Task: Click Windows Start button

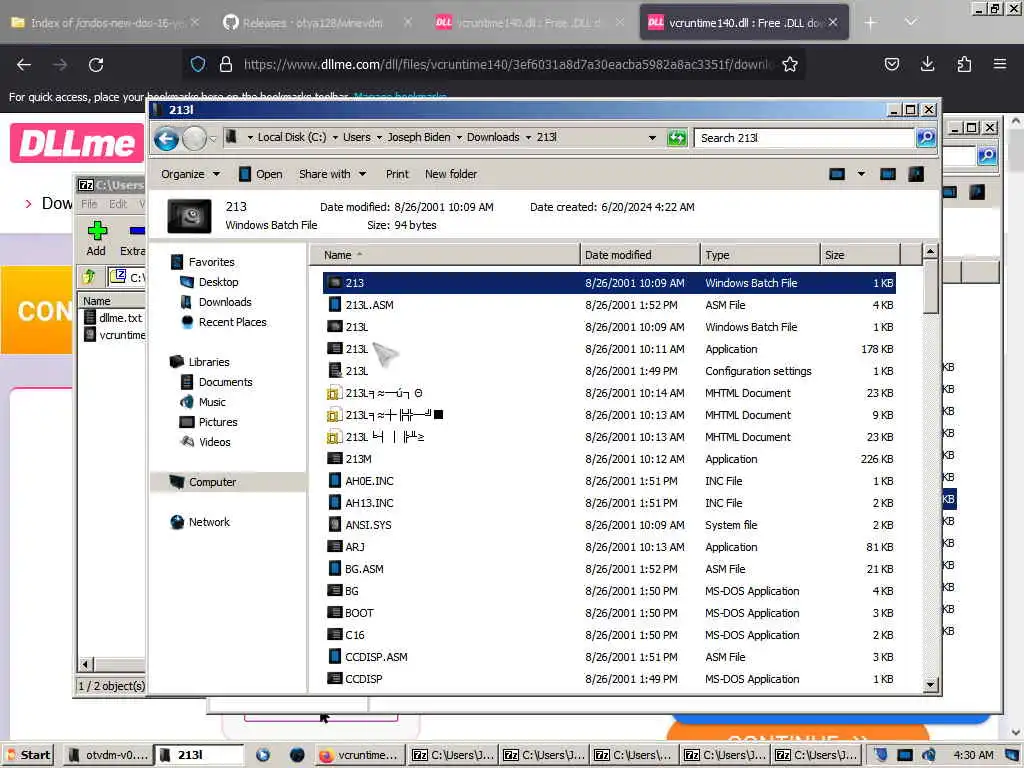Action: click(x=29, y=756)
